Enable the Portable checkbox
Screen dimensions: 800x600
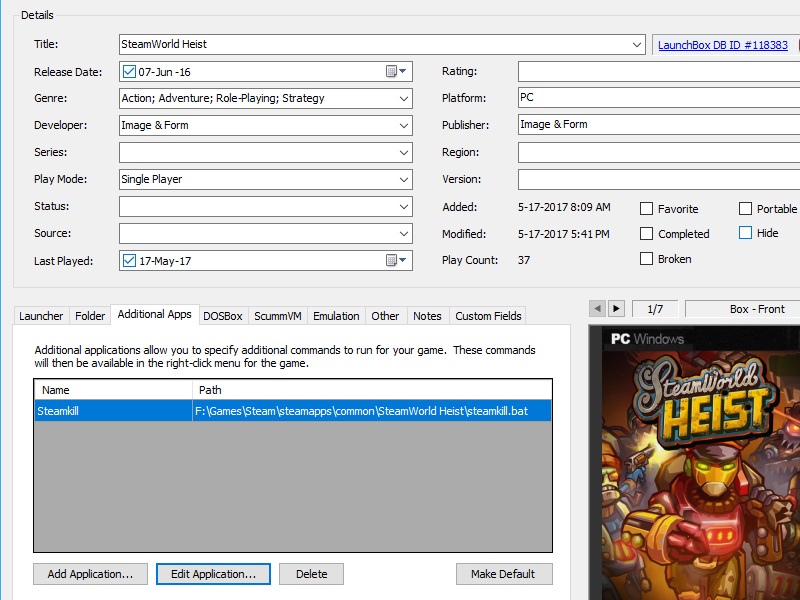pos(745,209)
